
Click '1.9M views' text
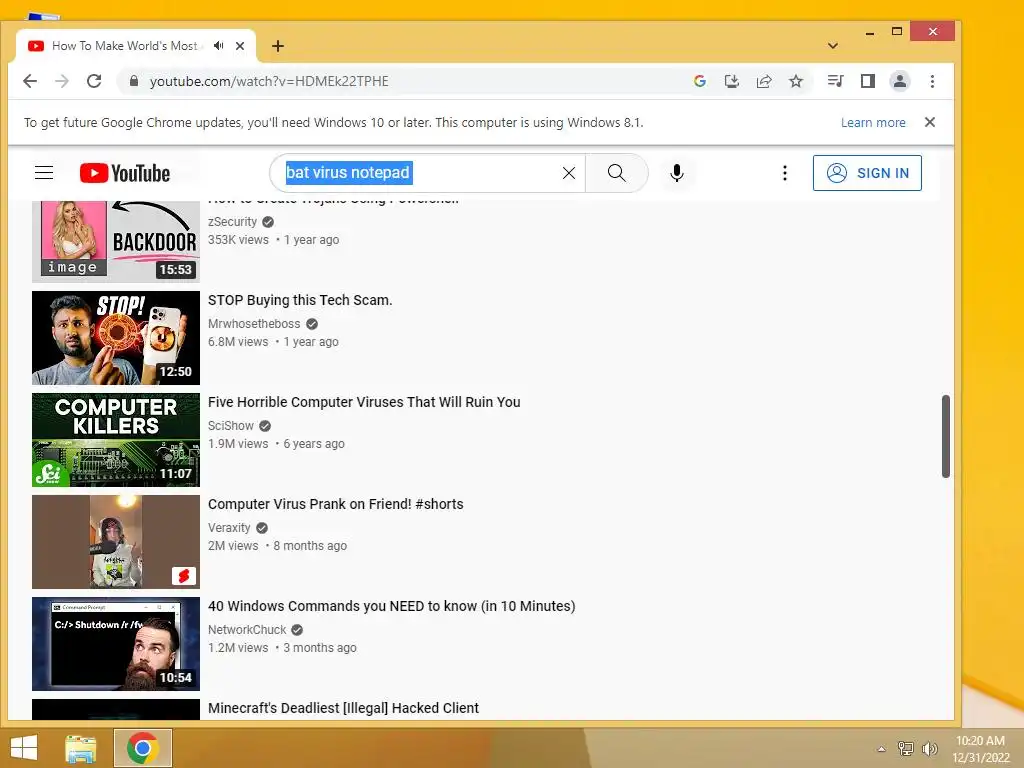coord(238,443)
